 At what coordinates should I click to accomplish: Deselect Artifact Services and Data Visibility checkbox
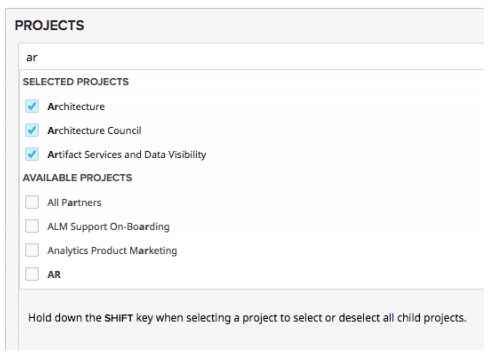pyautogui.click(x=32, y=154)
